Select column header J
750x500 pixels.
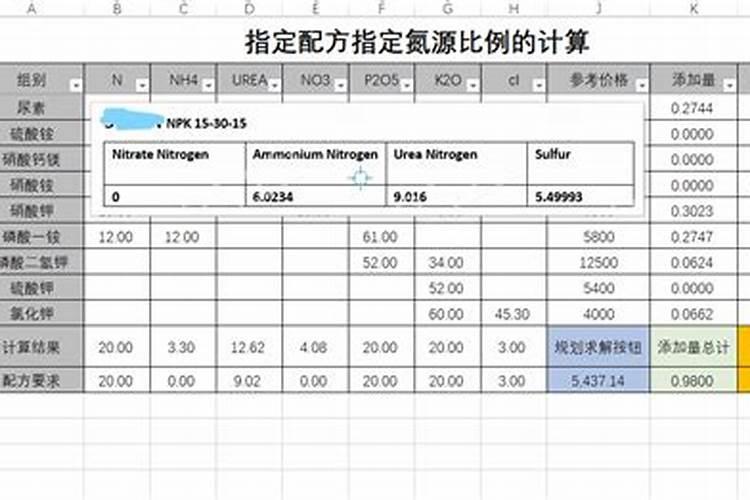597,9
